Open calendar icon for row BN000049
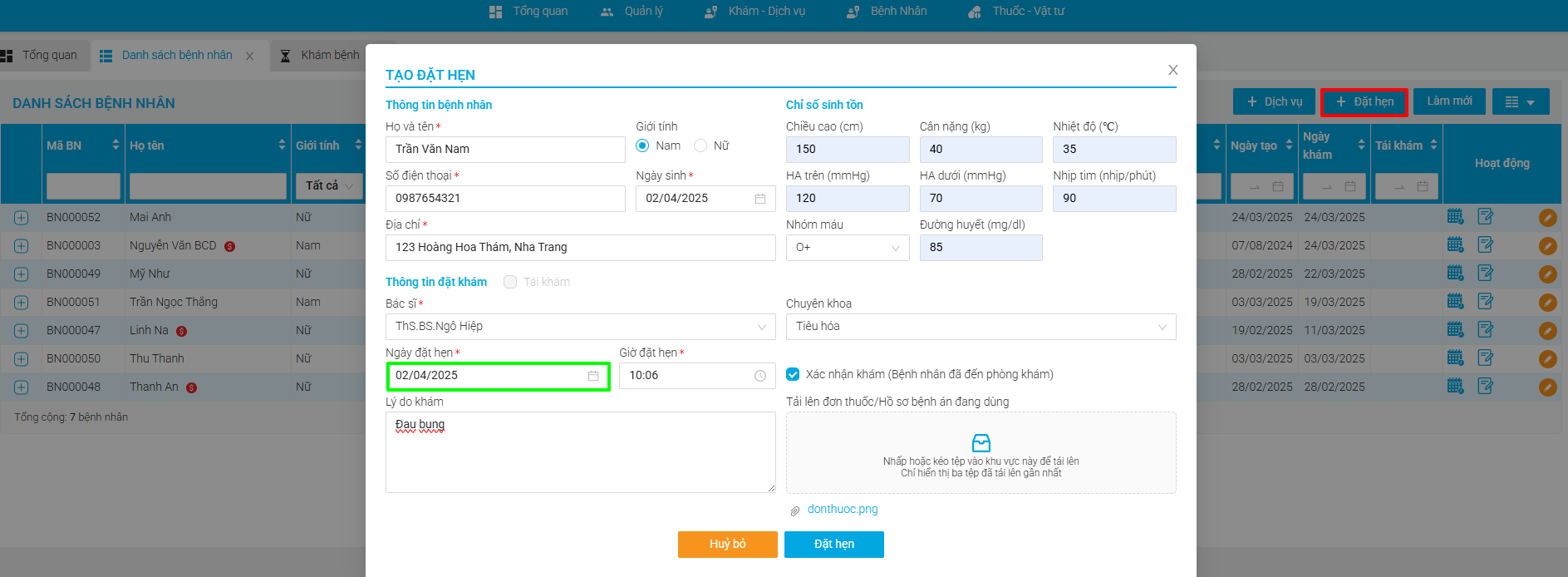The image size is (1568, 577). (1455, 274)
